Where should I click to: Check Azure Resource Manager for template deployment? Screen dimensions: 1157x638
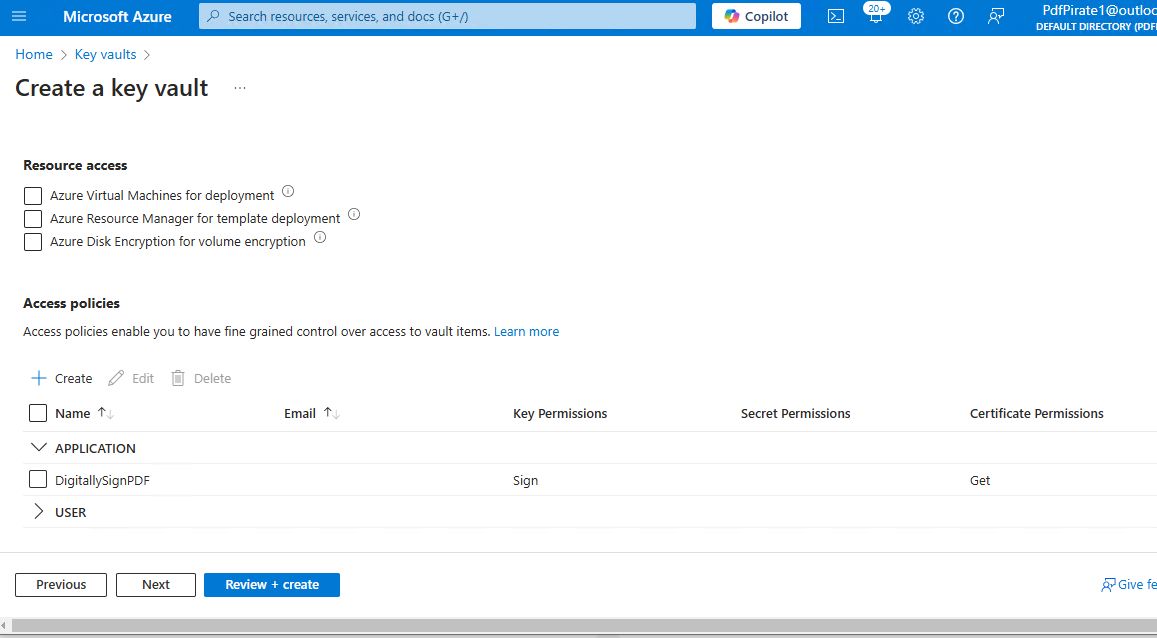tap(33, 218)
